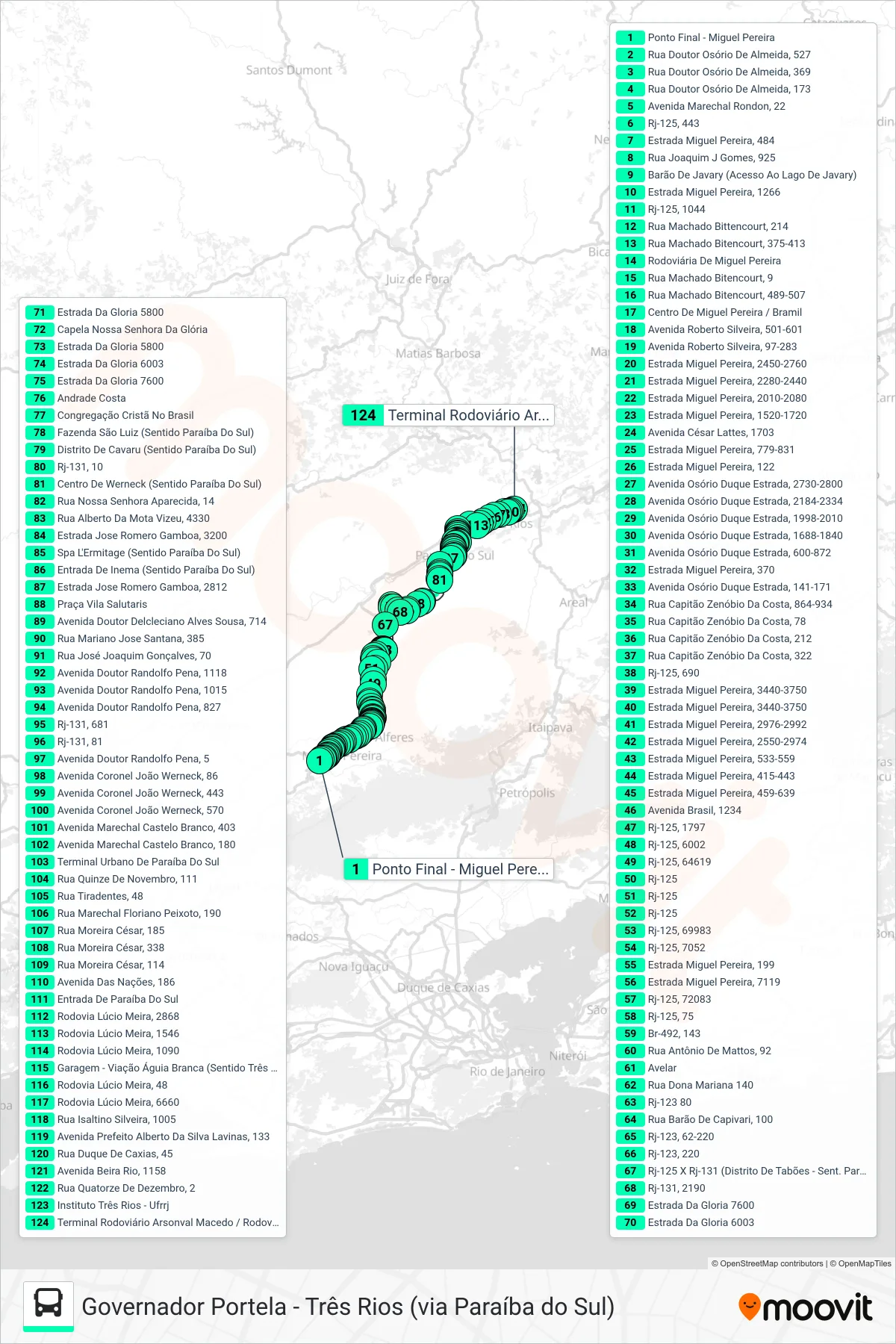This screenshot has height=1344, width=896.
Task: Select stop Br-492, 143
Action: [659, 1033]
